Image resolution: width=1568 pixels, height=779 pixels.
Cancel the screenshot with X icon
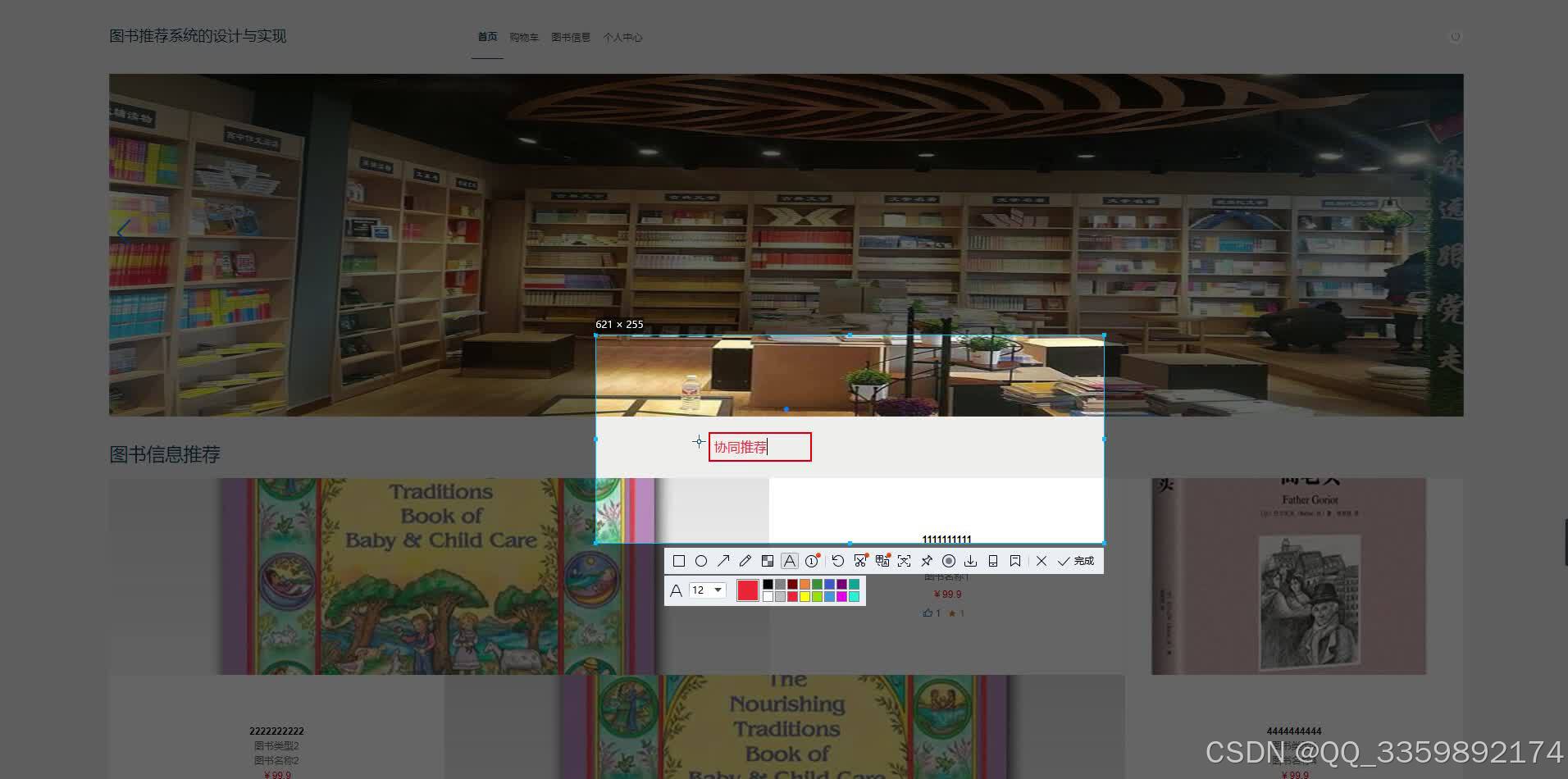[1042, 561]
